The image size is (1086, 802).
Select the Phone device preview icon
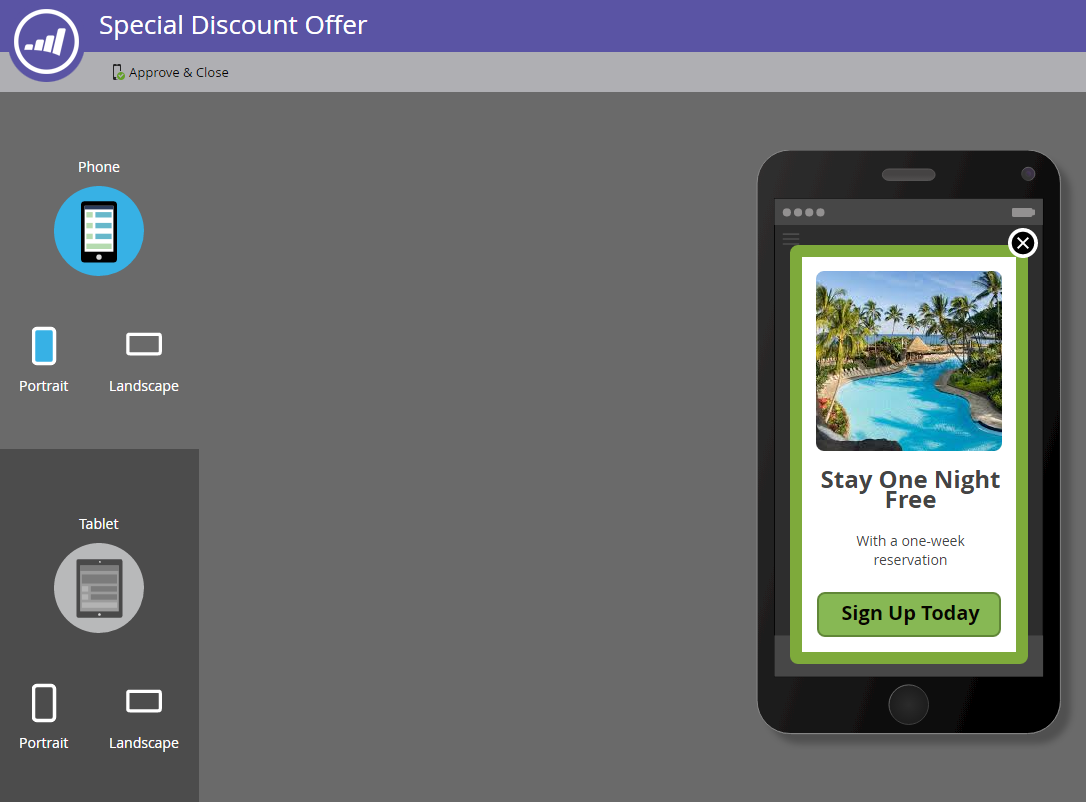point(99,231)
